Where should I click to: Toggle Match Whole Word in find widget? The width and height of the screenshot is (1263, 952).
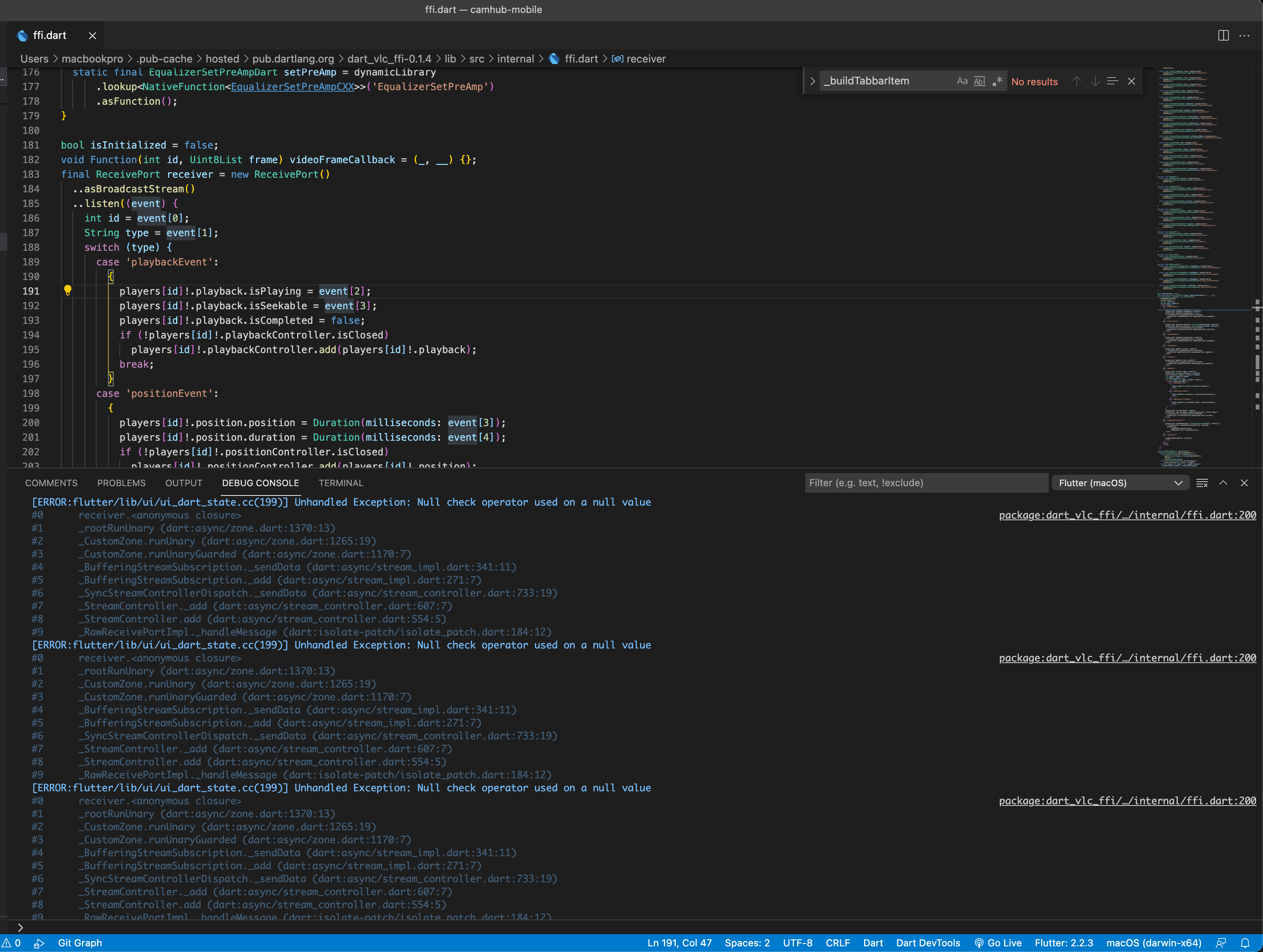point(979,81)
